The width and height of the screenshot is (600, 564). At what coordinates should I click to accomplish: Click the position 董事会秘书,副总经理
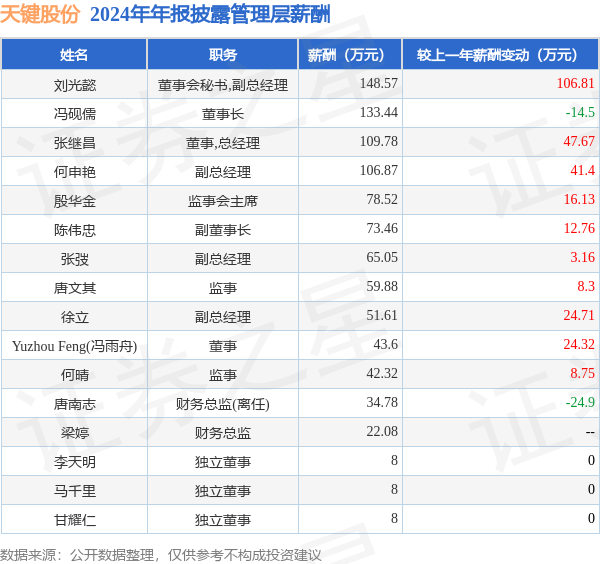pos(223,85)
